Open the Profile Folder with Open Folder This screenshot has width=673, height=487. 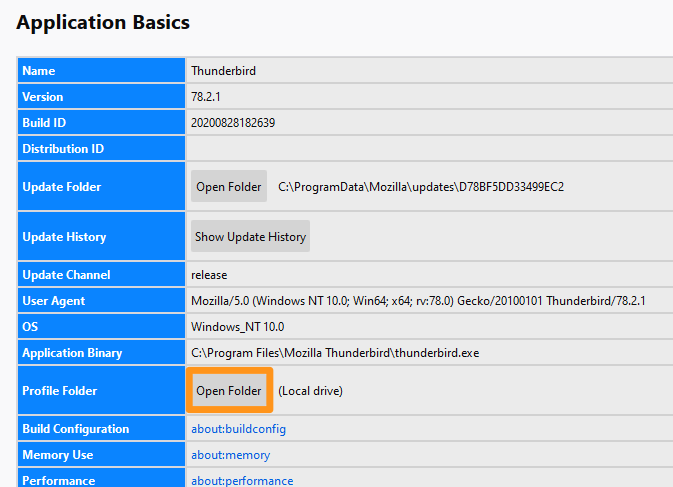[x=229, y=391]
